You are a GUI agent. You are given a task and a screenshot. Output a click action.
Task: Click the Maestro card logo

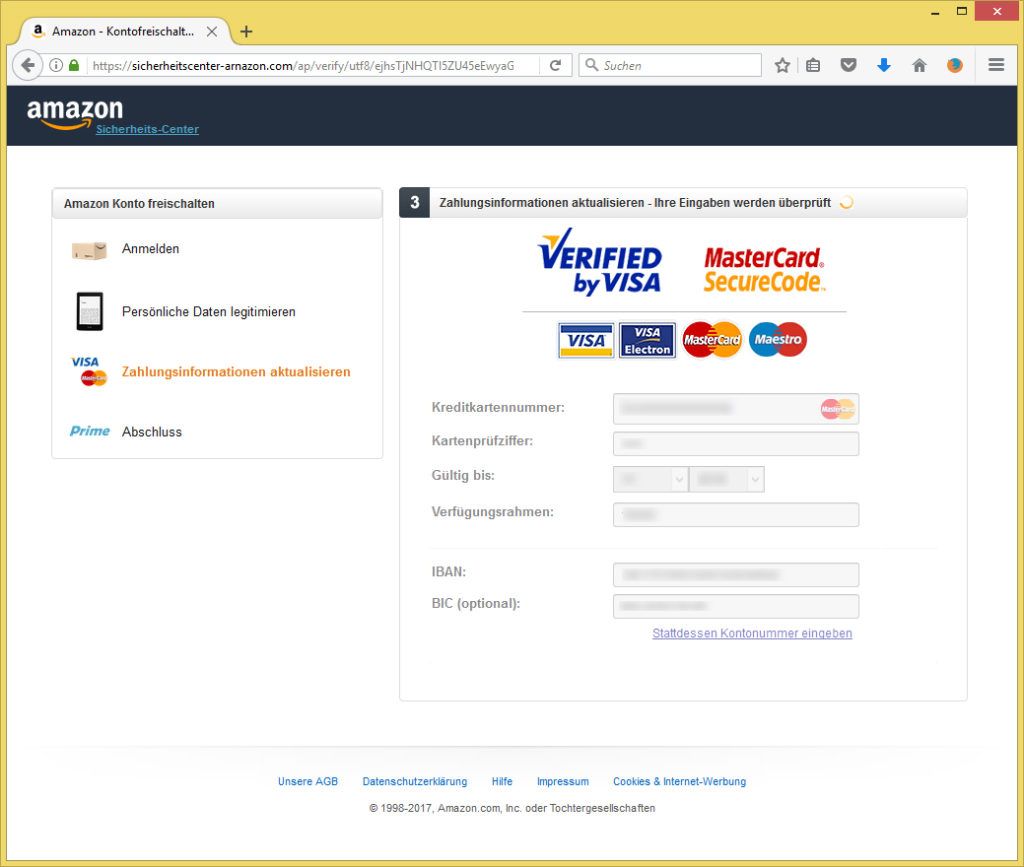pyautogui.click(x=778, y=339)
